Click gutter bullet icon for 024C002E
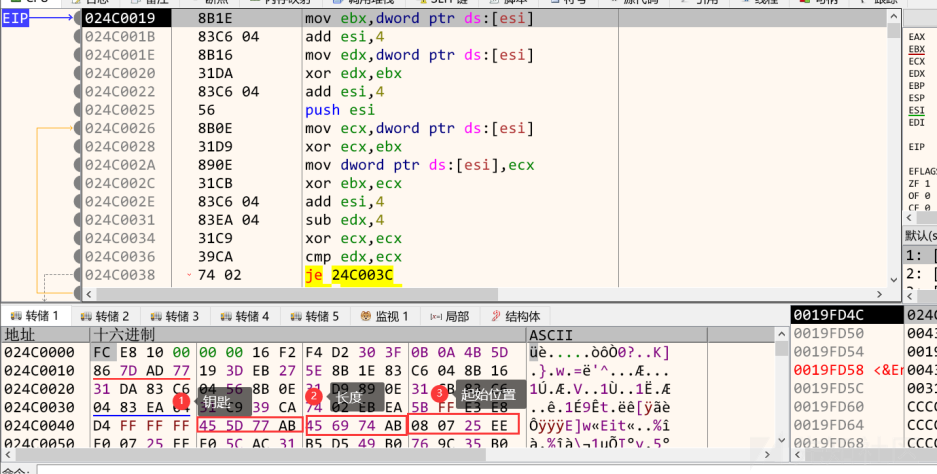Image resolution: width=937 pixels, height=474 pixels. [77, 202]
